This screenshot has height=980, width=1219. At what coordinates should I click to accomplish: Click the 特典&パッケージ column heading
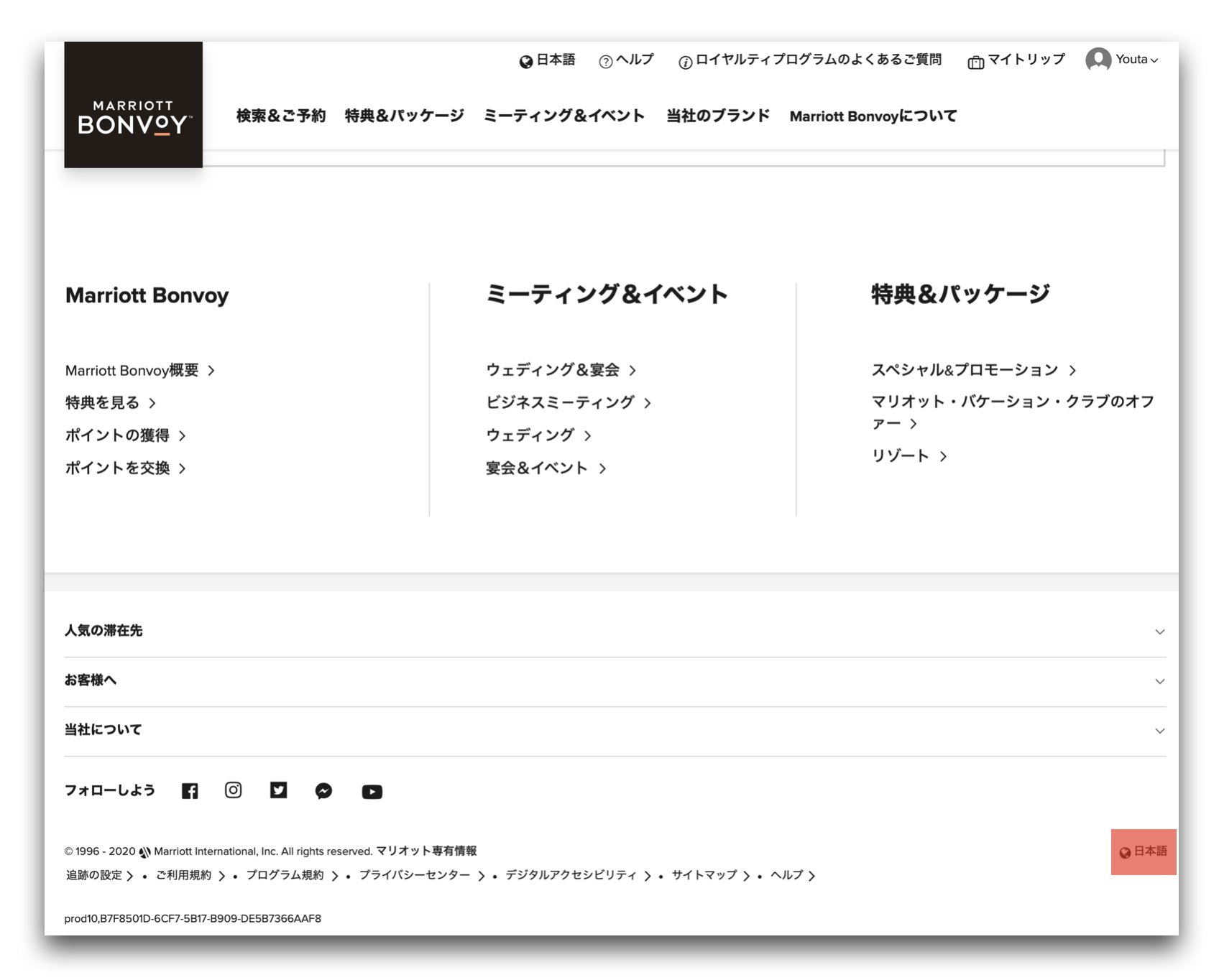960,294
